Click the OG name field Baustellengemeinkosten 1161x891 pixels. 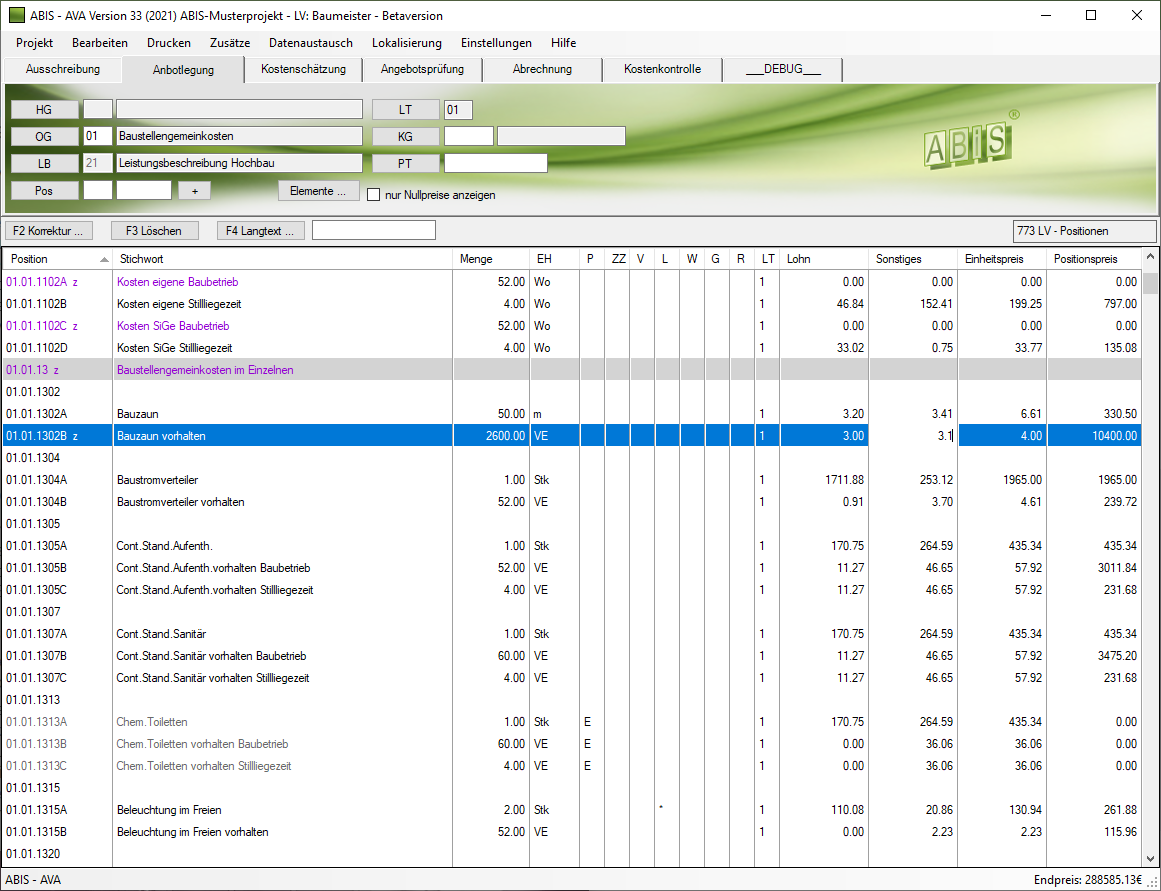pyautogui.click(x=239, y=136)
